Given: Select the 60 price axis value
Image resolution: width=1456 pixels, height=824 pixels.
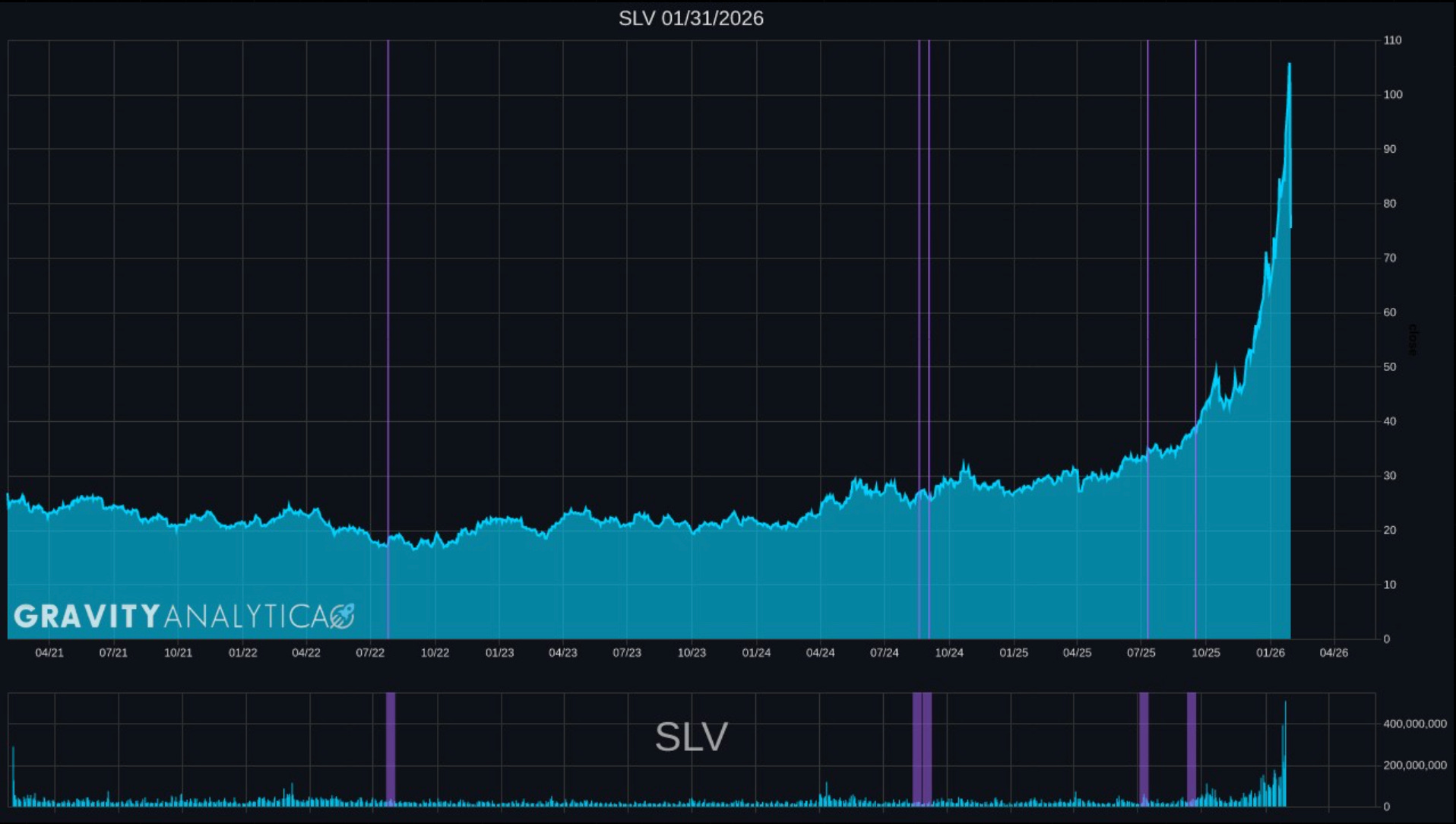Looking at the screenshot, I should click(x=1390, y=312).
